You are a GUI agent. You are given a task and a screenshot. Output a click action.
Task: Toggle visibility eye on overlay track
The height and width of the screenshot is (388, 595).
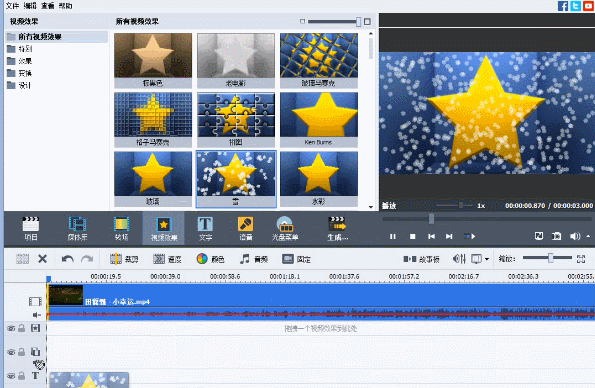pos(11,352)
